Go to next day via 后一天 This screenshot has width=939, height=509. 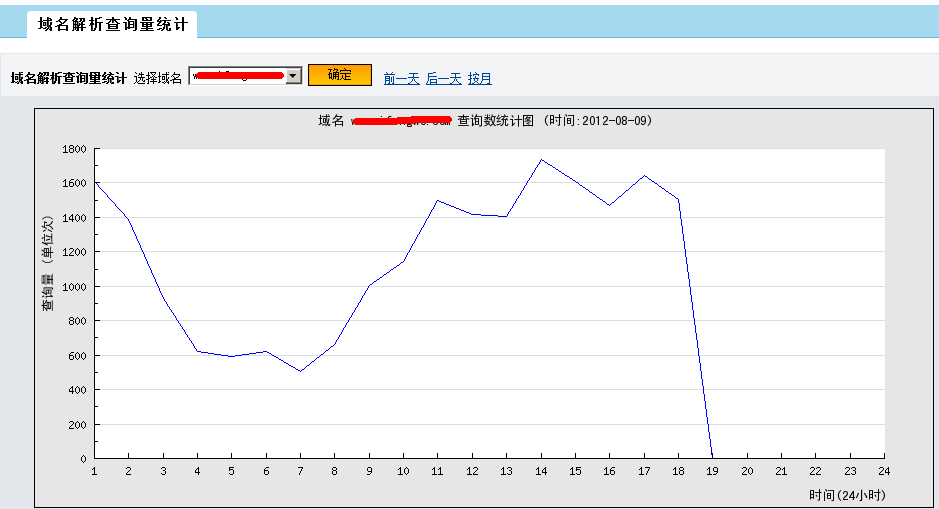[443, 78]
